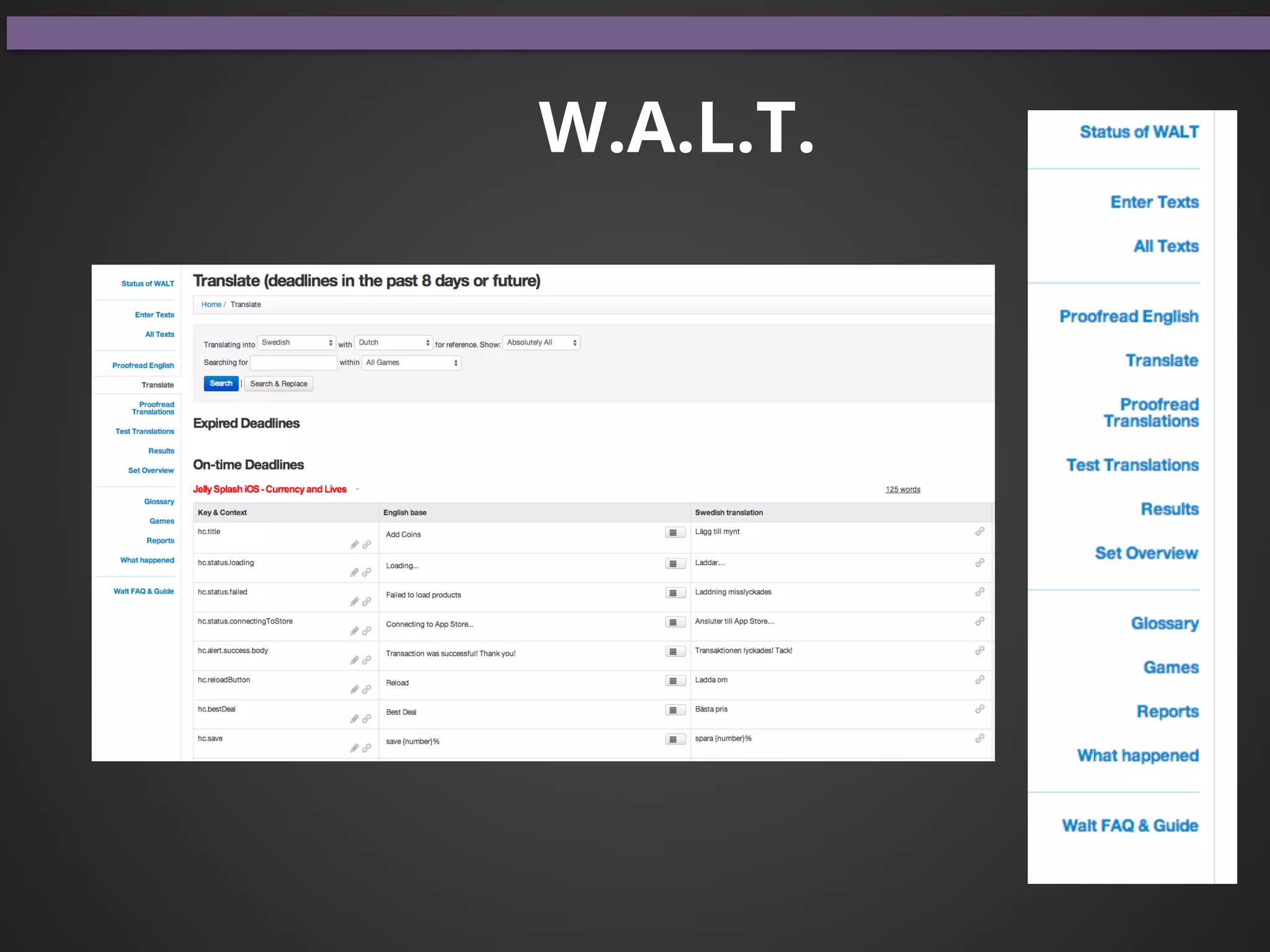Click the lines icon beside 'Failed to load products'
This screenshot has height=952, width=1270.
click(675, 593)
